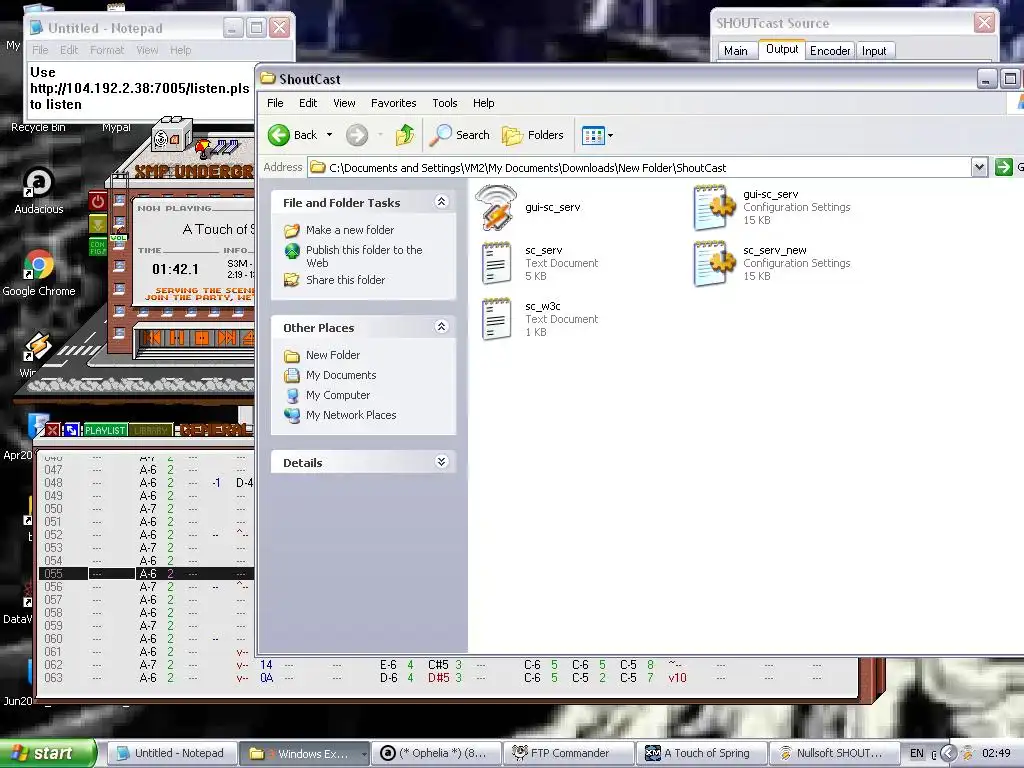Image resolution: width=1024 pixels, height=768 pixels.
Task: Toggle the Folders pane button
Action: (533, 135)
